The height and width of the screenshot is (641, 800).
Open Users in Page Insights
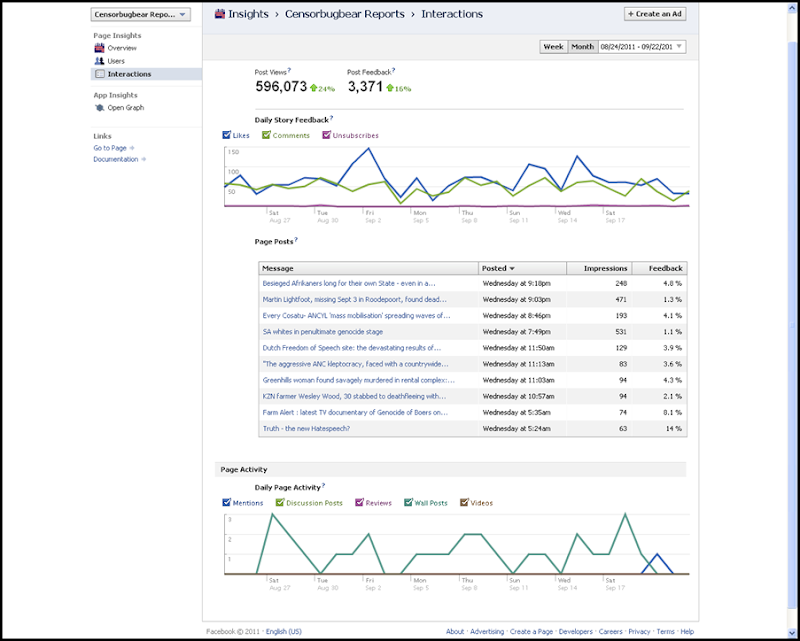(116, 61)
